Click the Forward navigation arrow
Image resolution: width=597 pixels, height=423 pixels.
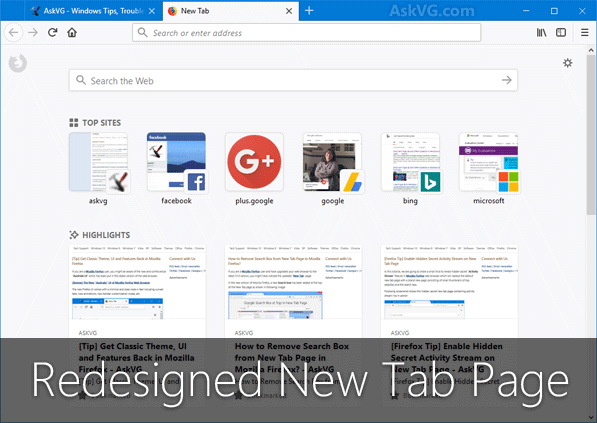(33, 33)
